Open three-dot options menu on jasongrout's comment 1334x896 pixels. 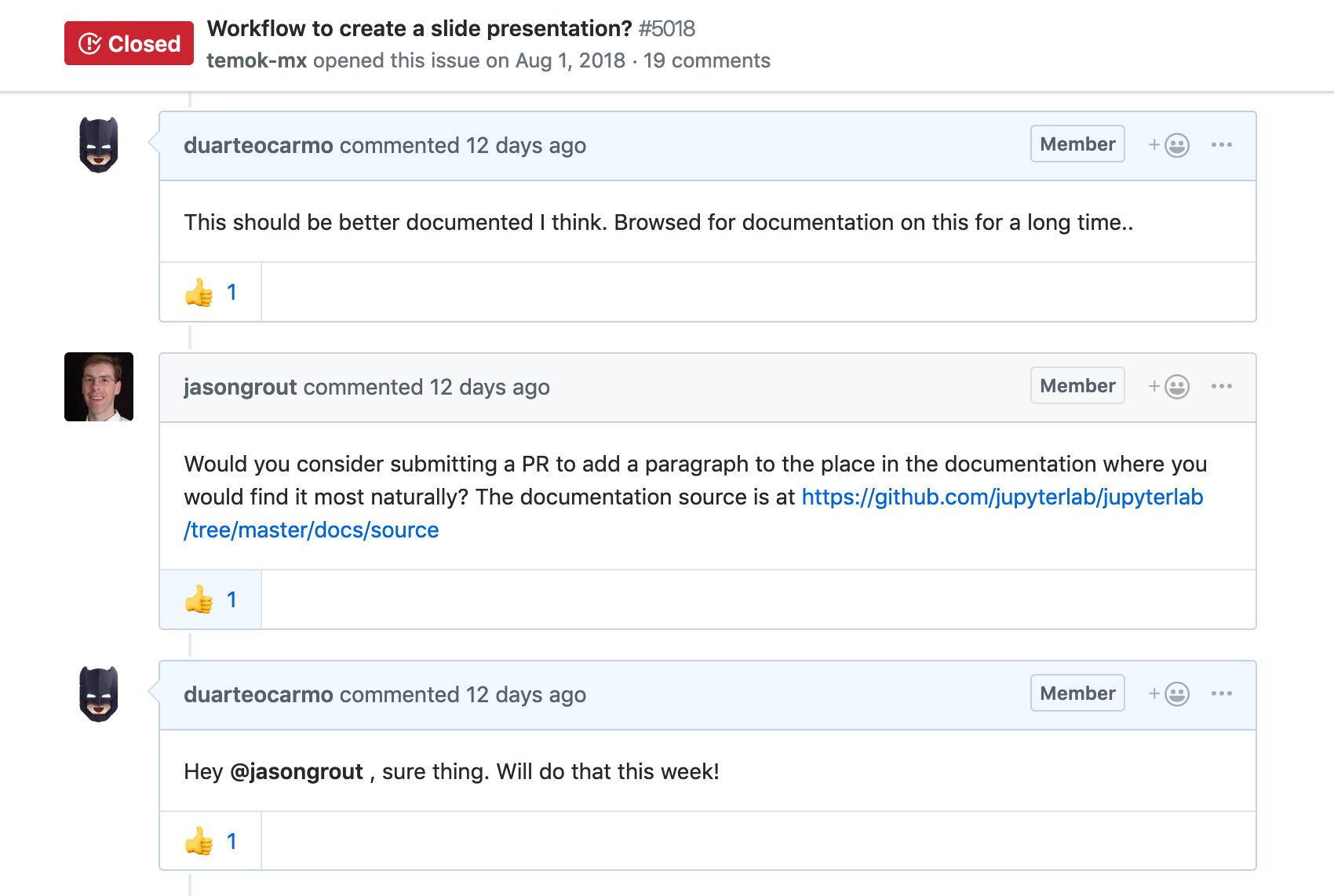click(x=1221, y=387)
